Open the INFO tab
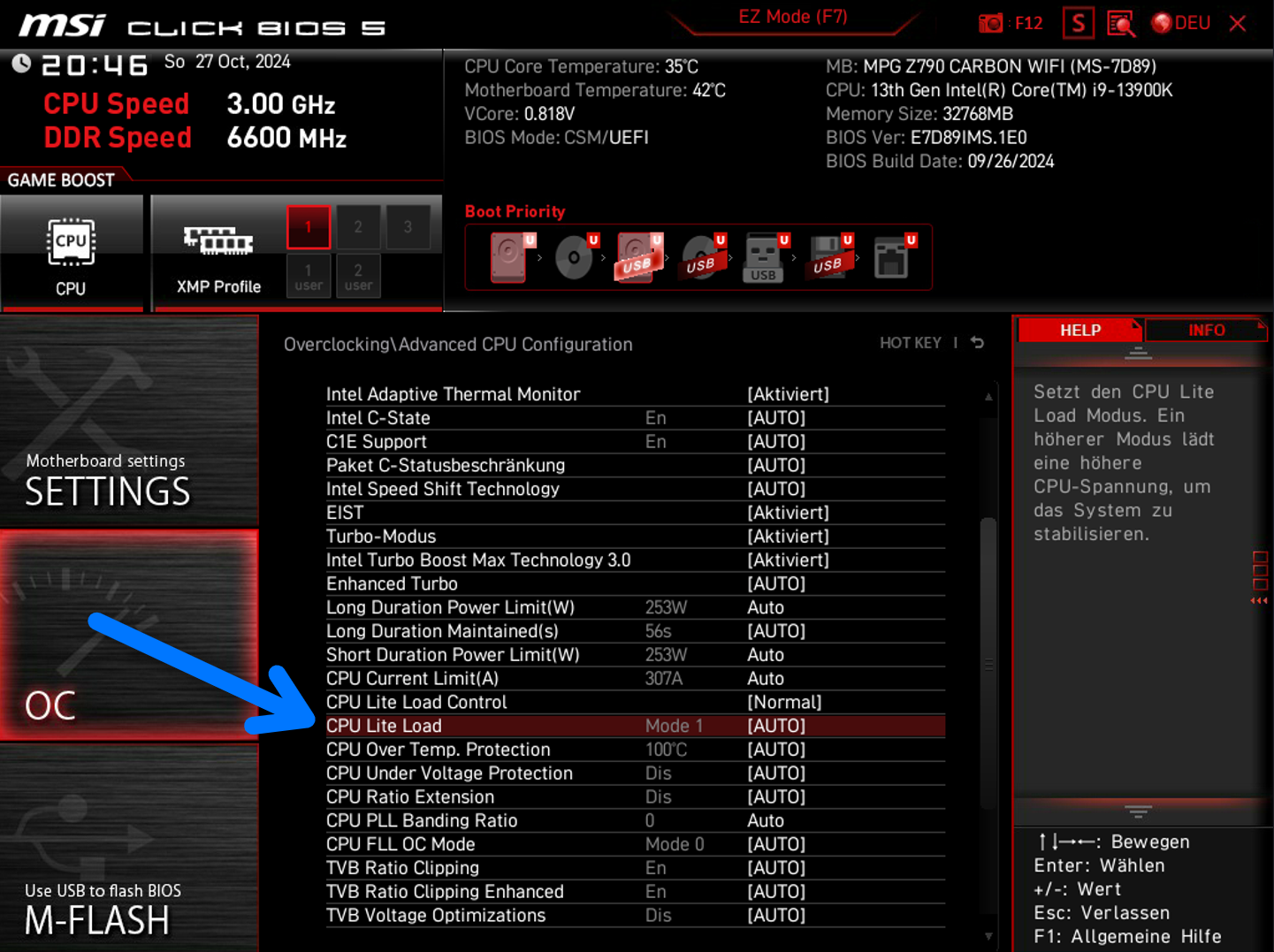Screen dimensions: 1274x952 point(1206,330)
